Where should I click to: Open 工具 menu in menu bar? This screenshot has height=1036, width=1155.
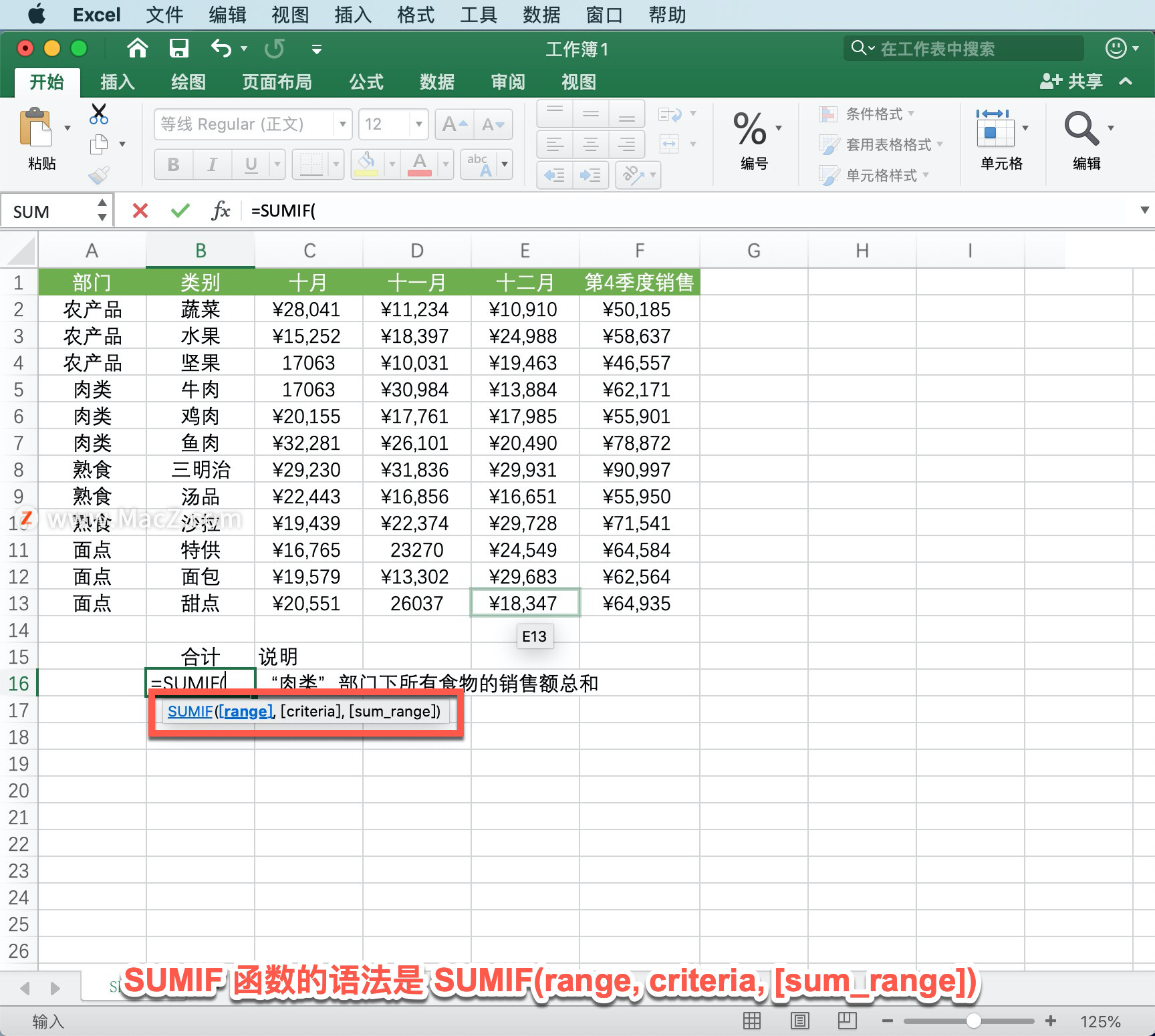coord(479,15)
